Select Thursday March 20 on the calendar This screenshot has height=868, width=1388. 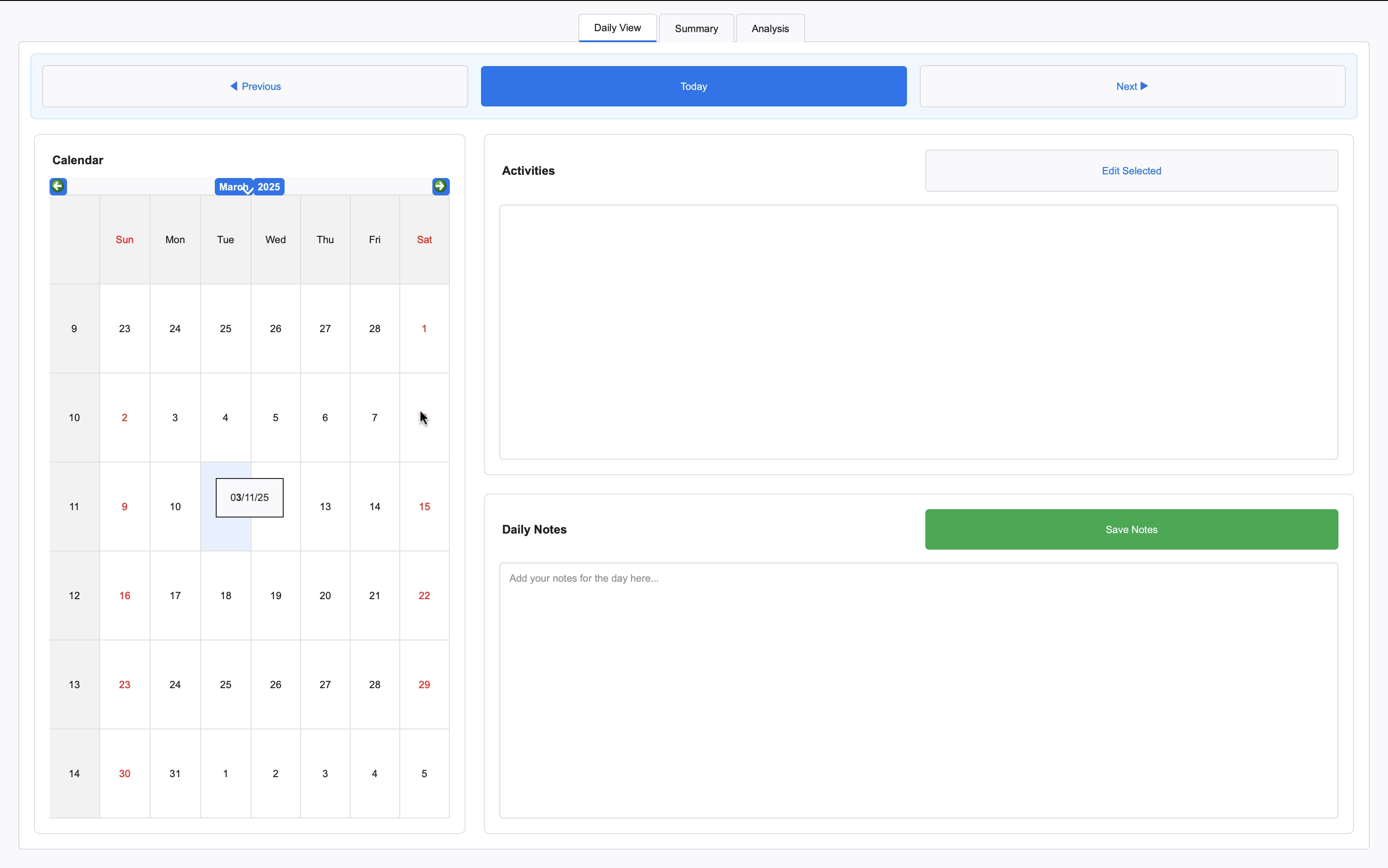pyautogui.click(x=325, y=595)
